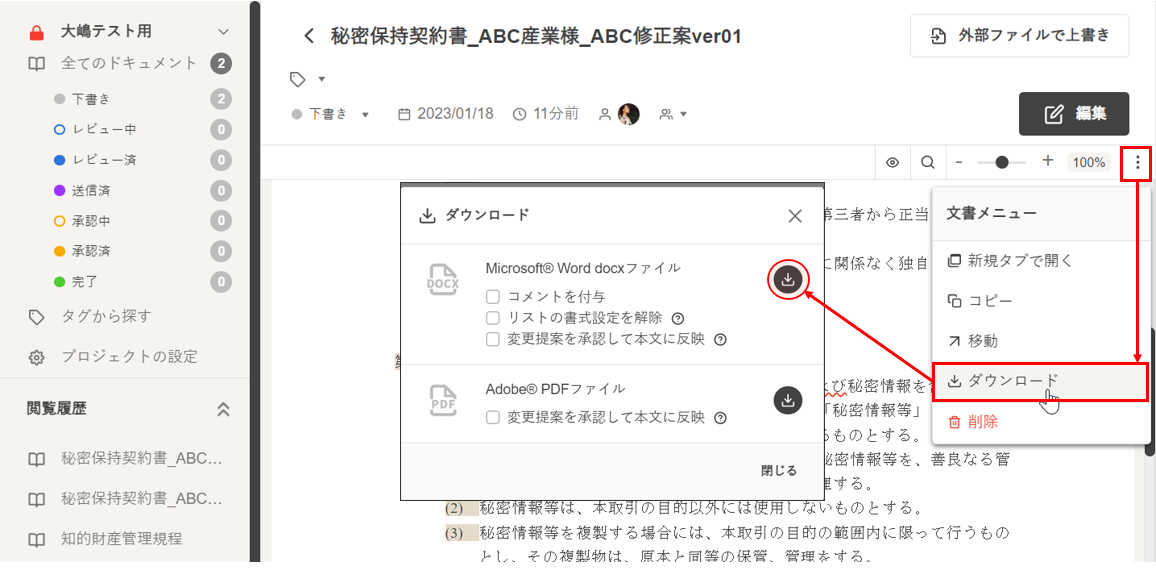Screen dimensions: 1156x569
Task: Choose 新規タブで開く in the document menu
Action: point(1010,261)
